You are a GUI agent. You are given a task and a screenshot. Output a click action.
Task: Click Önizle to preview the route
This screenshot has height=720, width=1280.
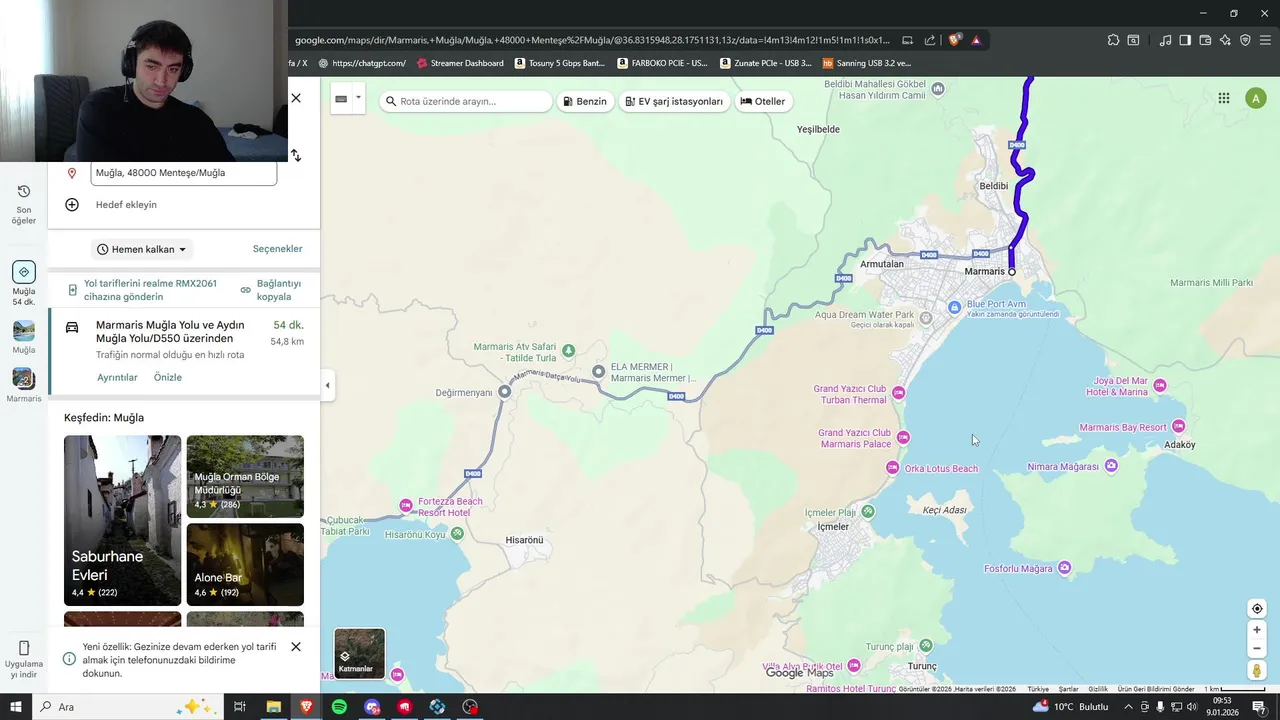(x=168, y=377)
